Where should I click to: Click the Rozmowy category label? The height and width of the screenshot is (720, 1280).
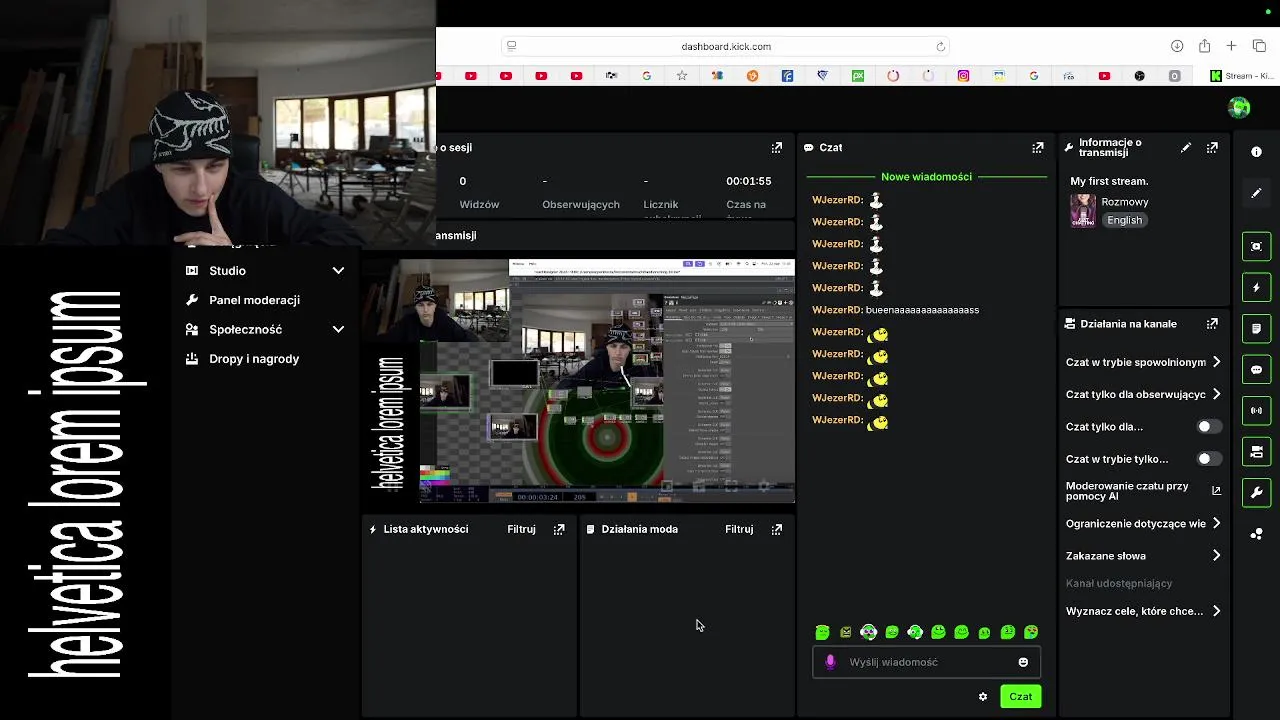coord(1125,202)
